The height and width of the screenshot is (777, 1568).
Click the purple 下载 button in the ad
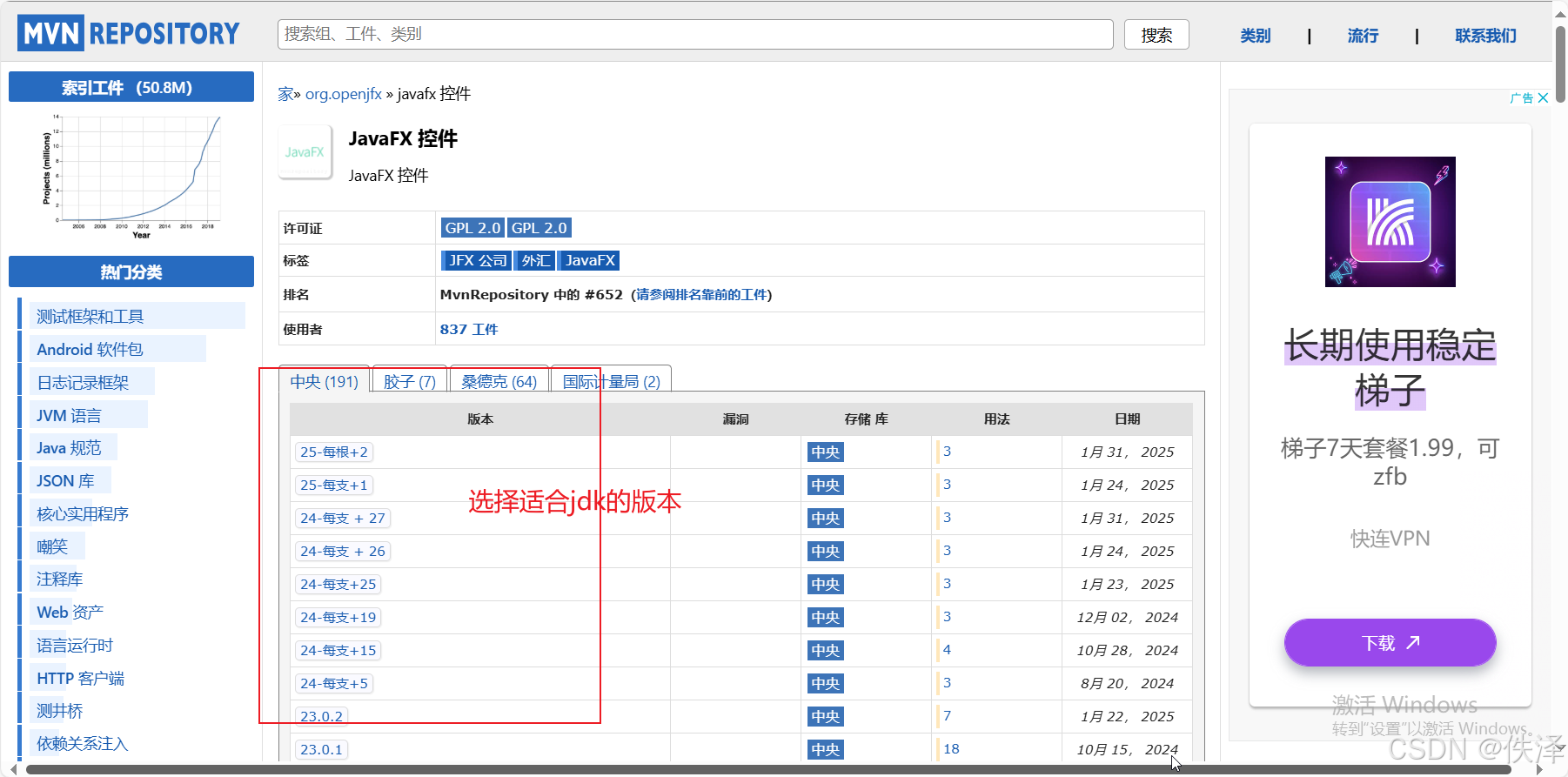1390,643
